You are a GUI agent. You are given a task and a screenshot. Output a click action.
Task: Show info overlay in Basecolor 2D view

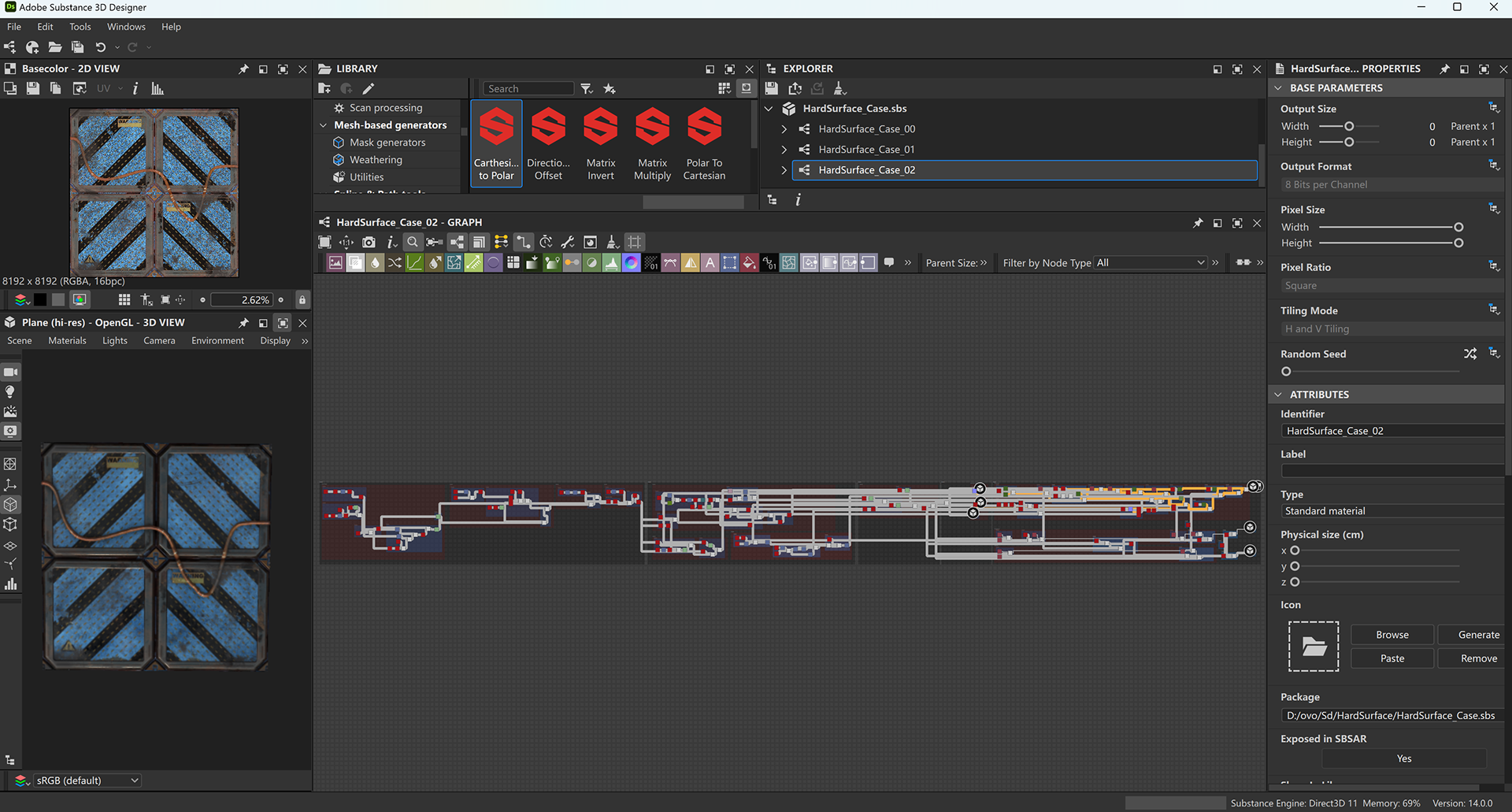[x=135, y=88]
